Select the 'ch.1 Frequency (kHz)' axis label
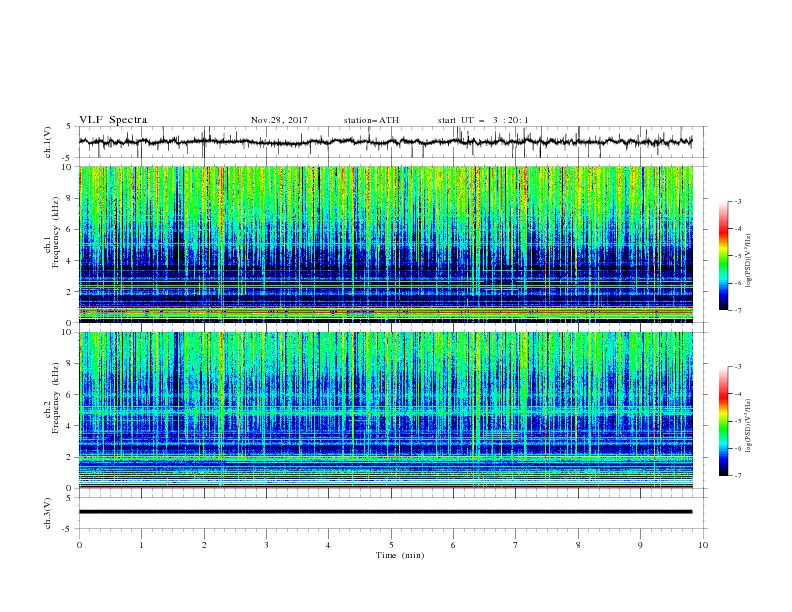The image size is (792, 612). pyautogui.click(x=52, y=232)
